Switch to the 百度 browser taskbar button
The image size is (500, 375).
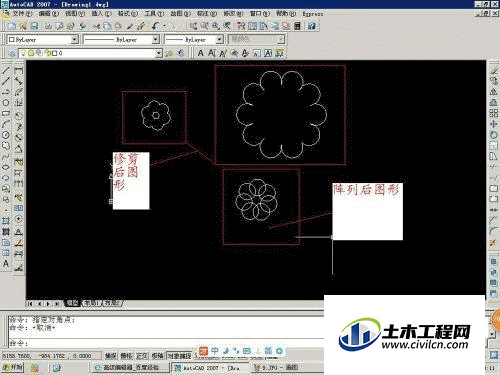(x=131, y=368)
